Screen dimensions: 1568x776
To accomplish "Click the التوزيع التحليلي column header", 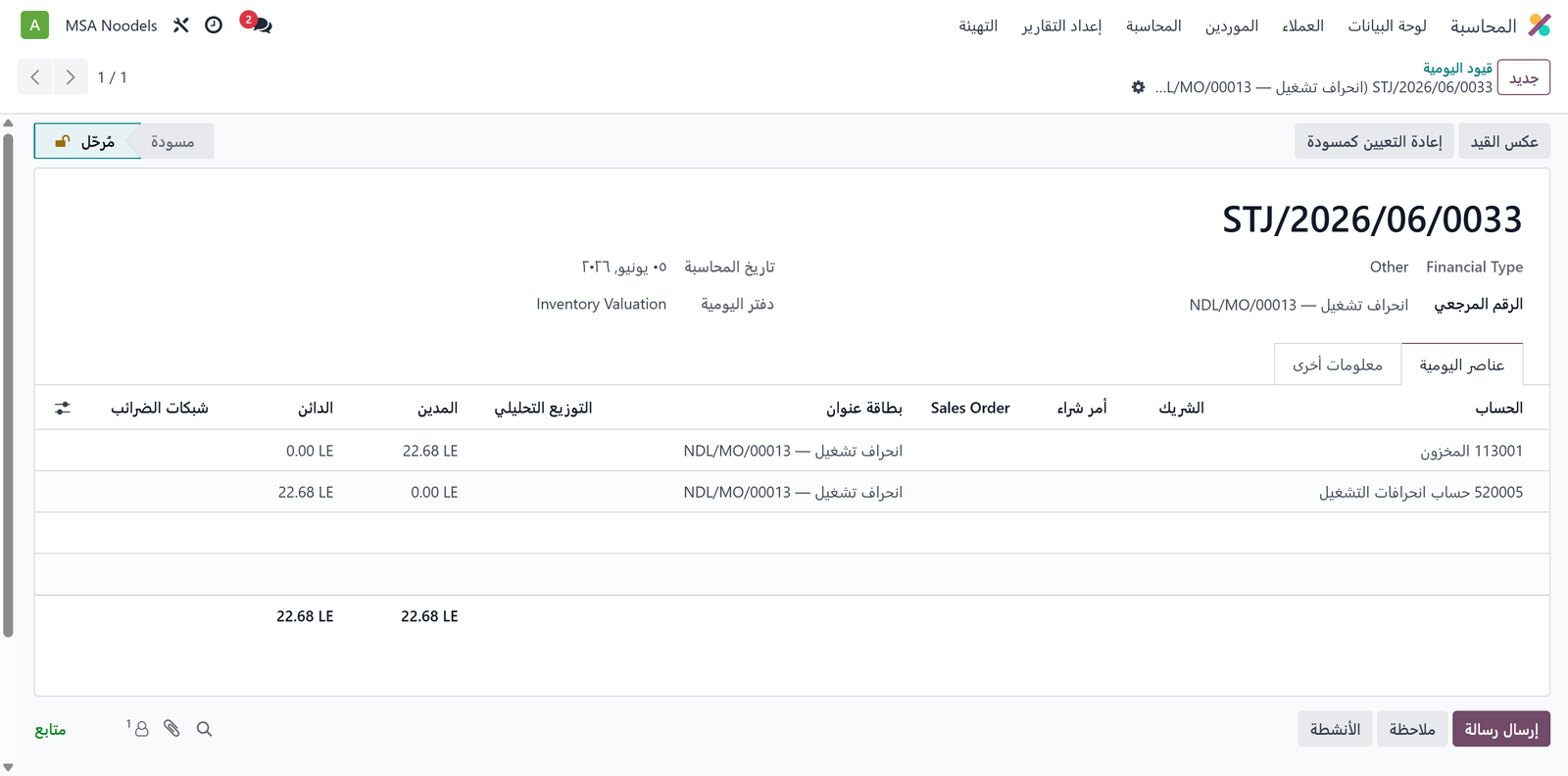I will tap(543, 408).
